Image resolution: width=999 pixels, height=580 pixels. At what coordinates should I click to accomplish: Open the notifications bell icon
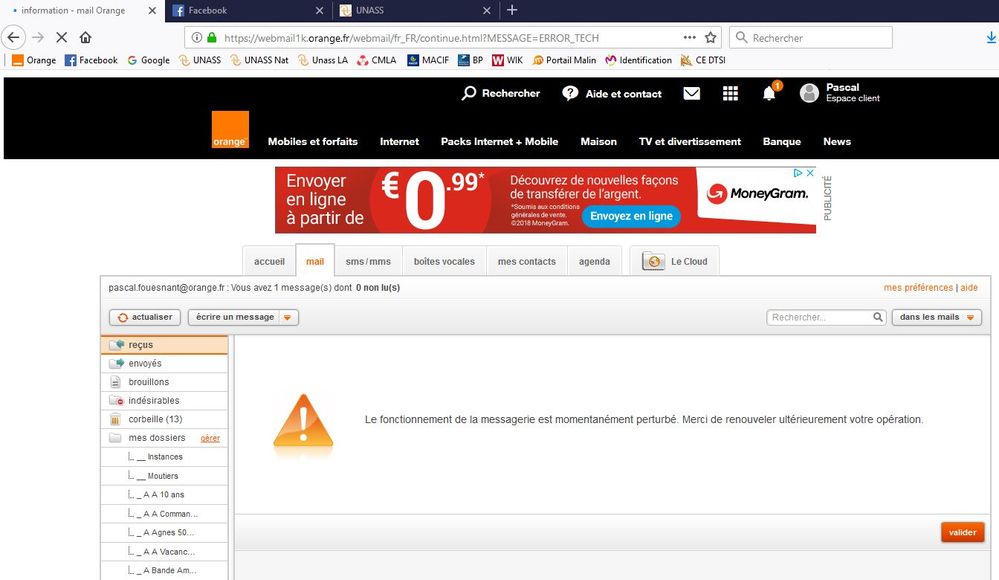[x=769, y=94]
